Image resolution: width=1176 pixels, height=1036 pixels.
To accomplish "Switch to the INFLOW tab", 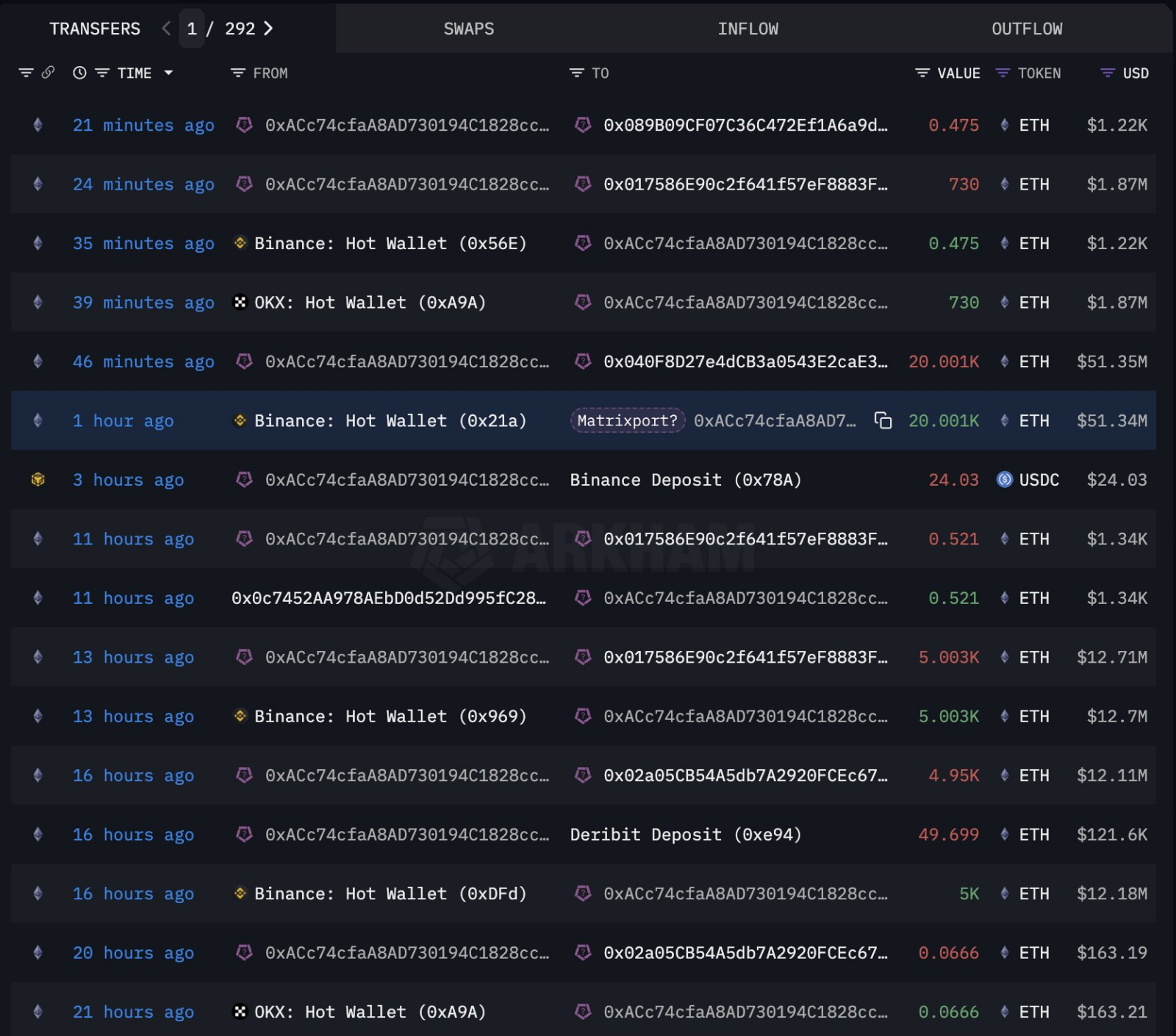I will [747, 29].
